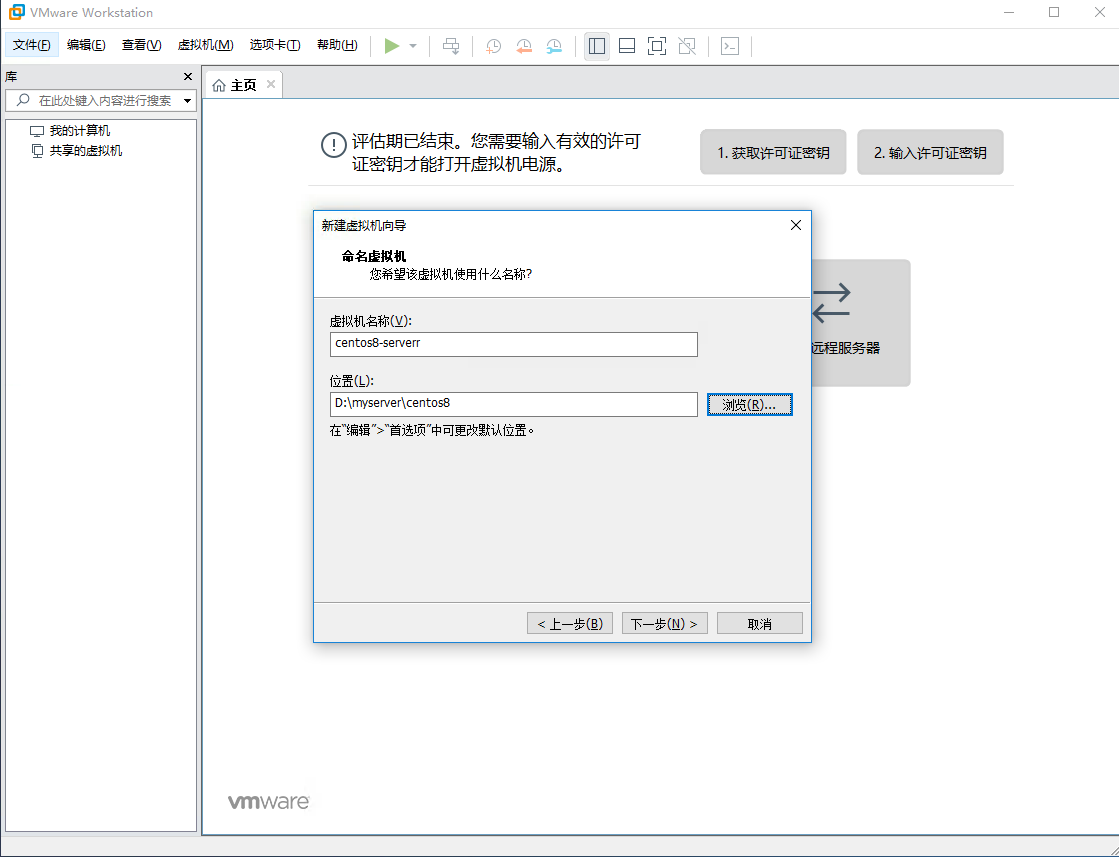1119x857 pixels.
Task: Click the remote server arrows icon
Action: [831, 303]
